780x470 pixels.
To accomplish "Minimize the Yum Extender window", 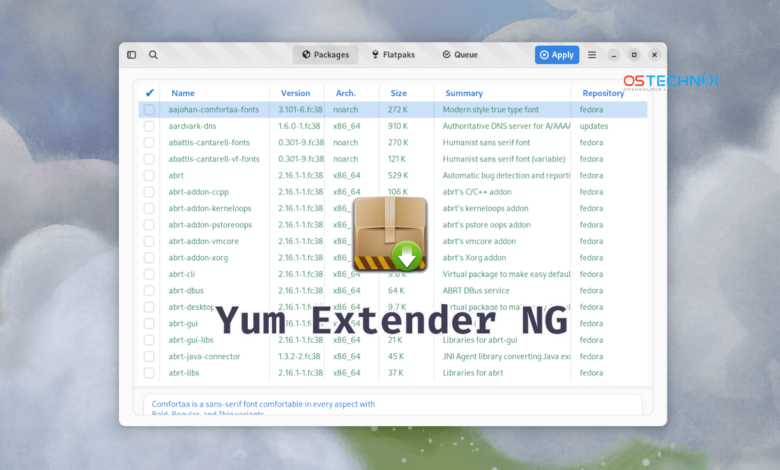I will click(614, 55).
